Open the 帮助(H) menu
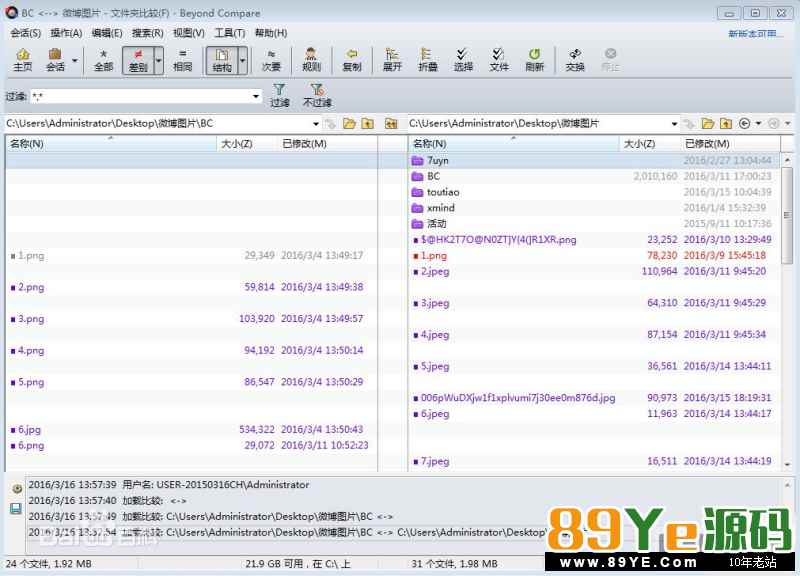 271,33
